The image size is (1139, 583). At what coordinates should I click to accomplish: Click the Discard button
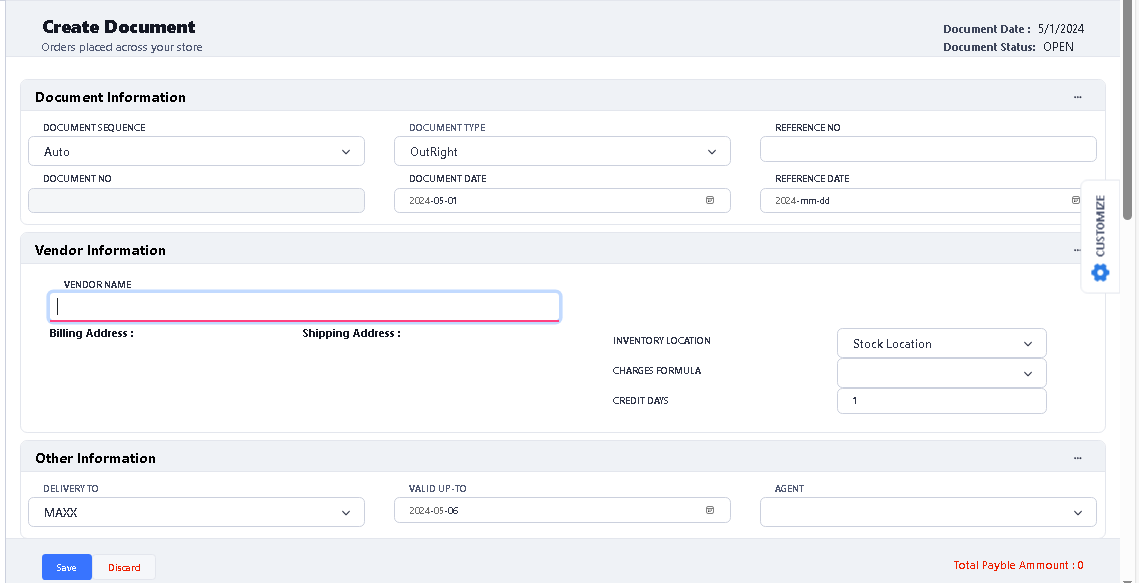[x=125, y=567]
